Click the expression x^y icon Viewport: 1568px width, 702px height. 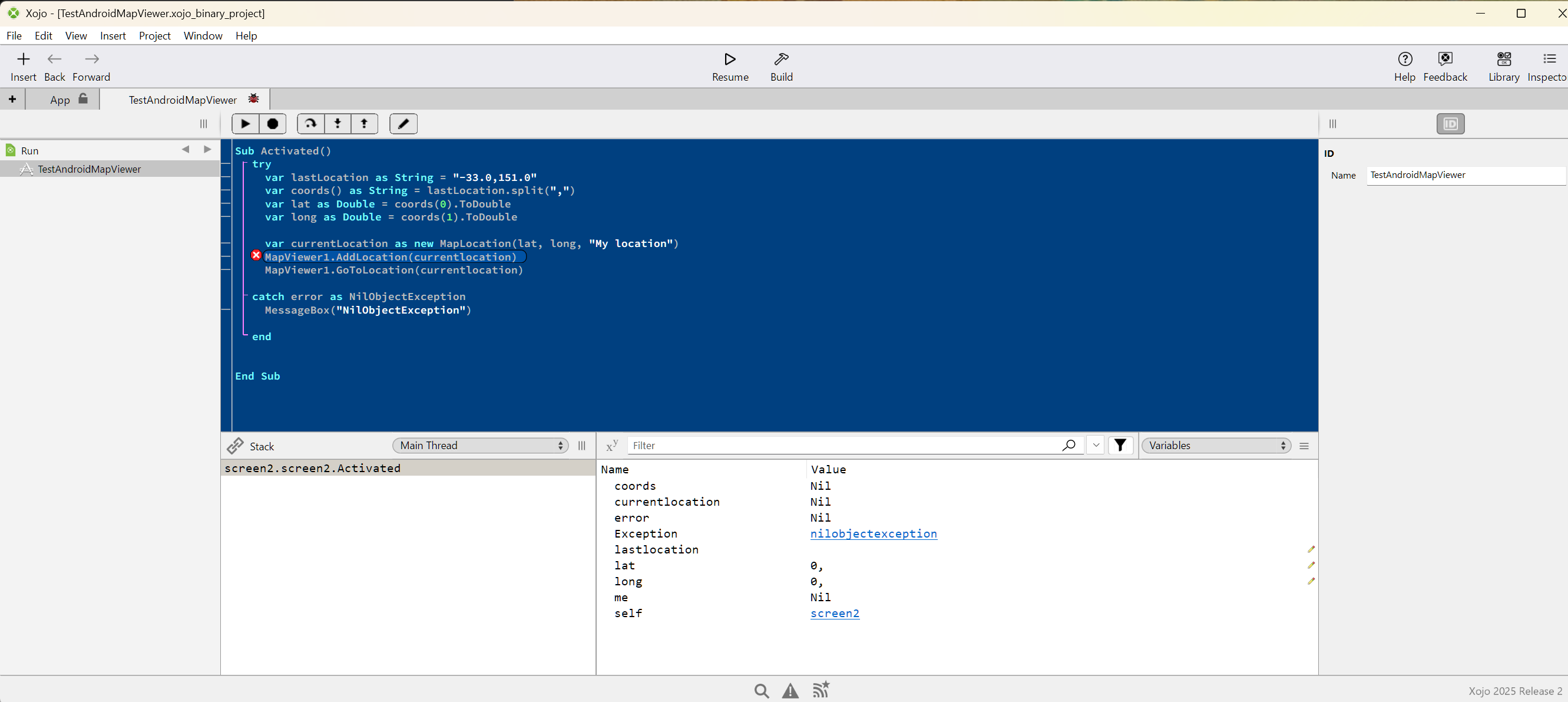612,446
